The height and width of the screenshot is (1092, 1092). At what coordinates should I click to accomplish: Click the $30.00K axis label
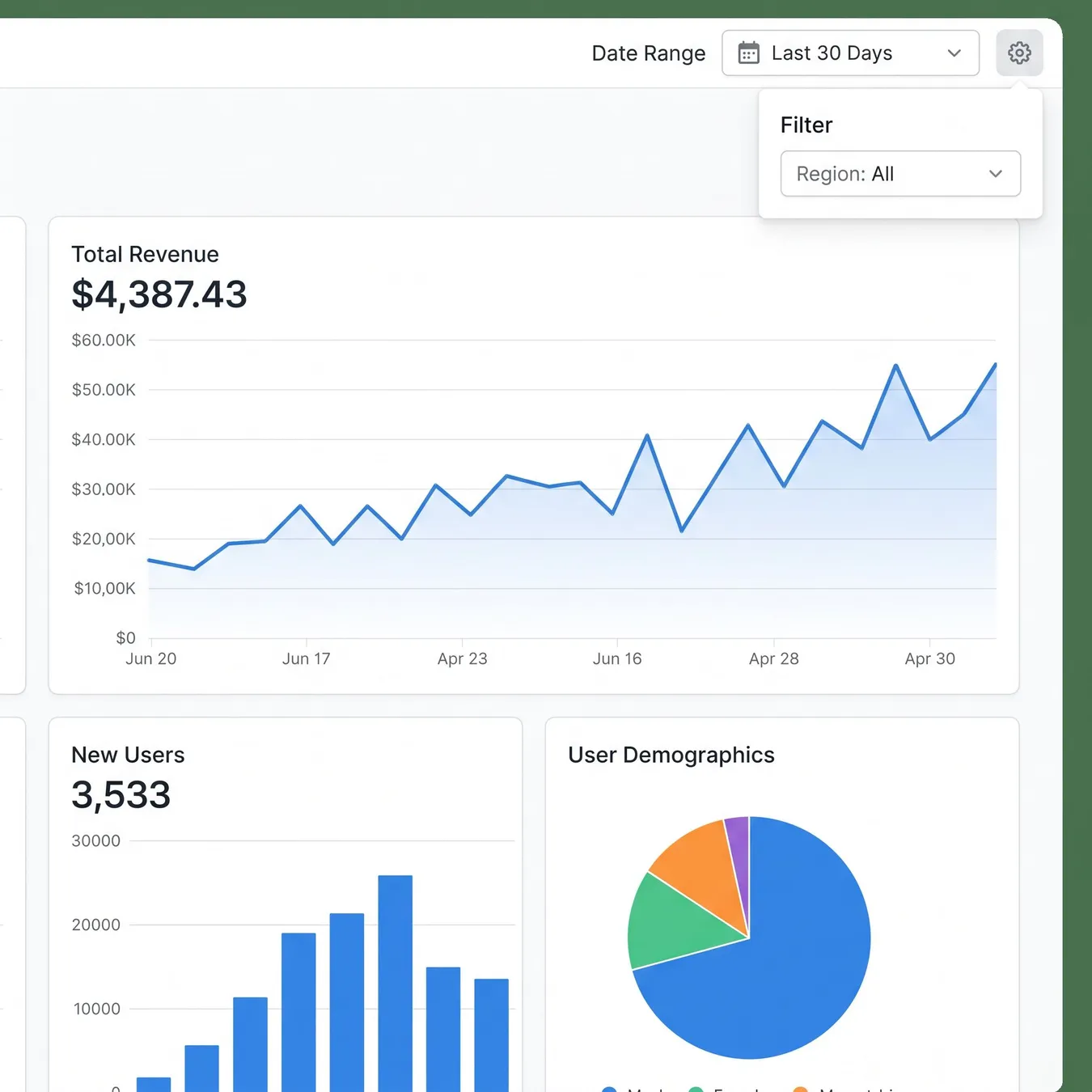click(104, 489)
